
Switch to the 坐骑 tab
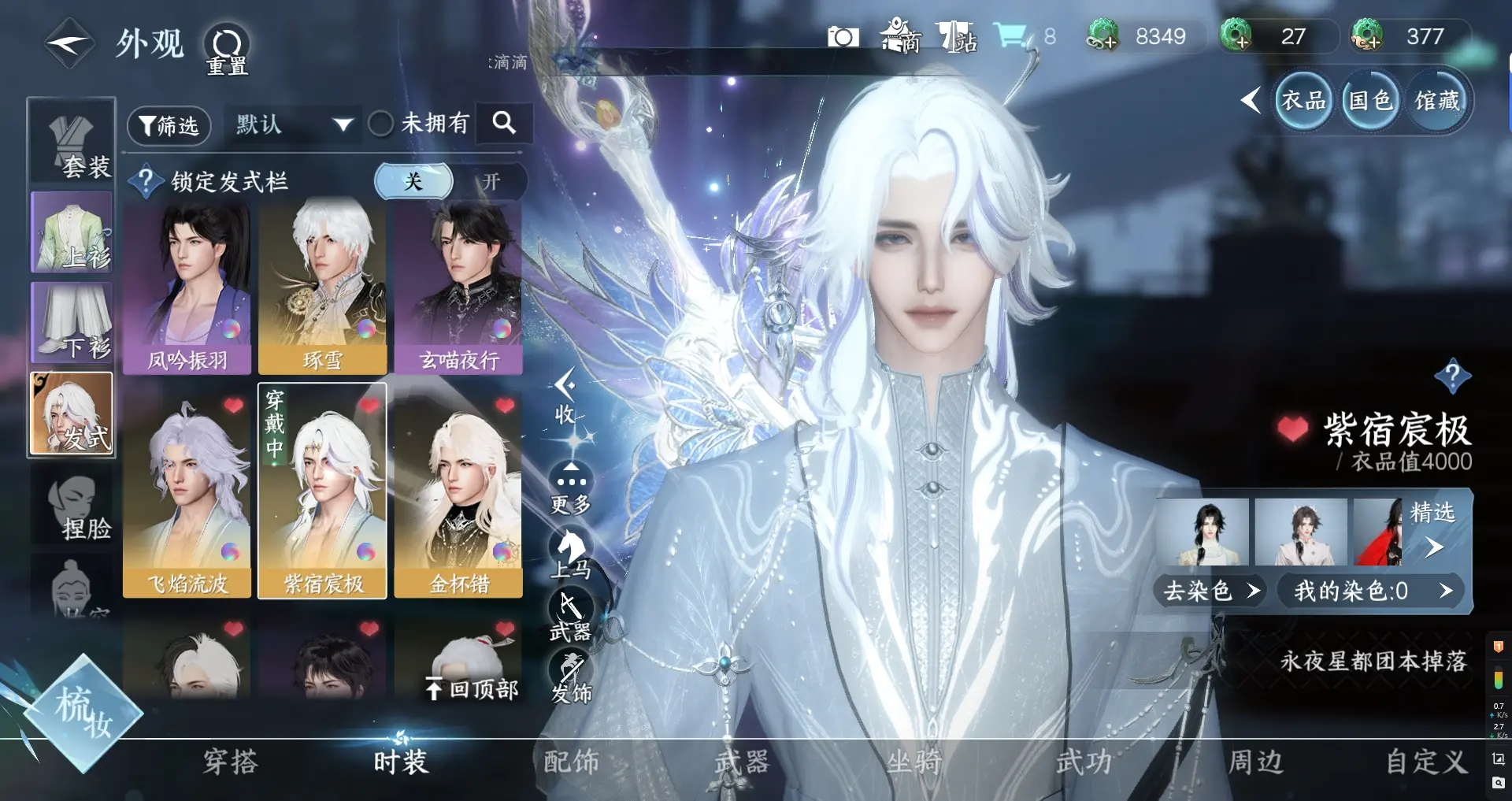(913, 762)
